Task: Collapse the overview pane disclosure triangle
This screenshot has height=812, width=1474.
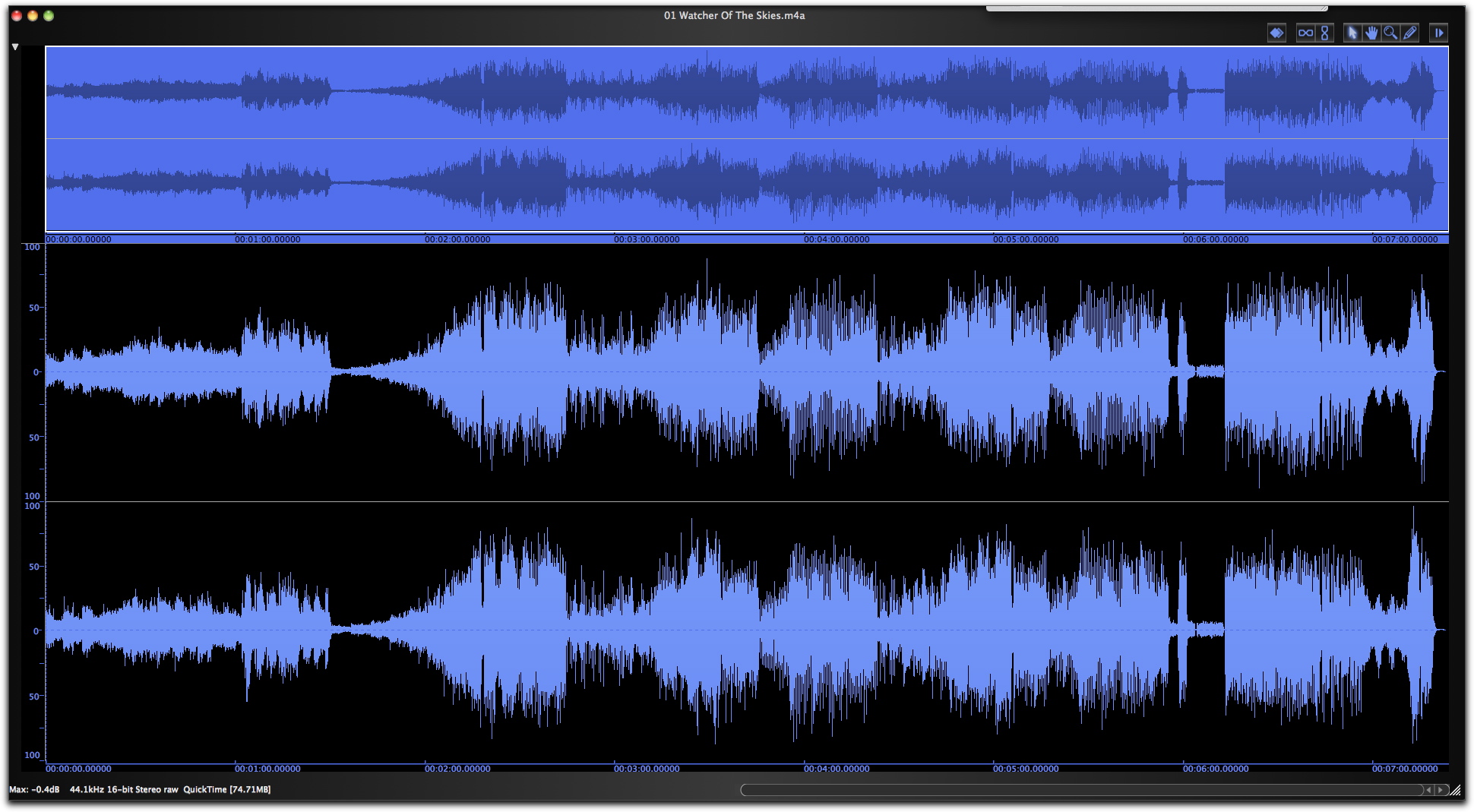Action: point(14,46)
